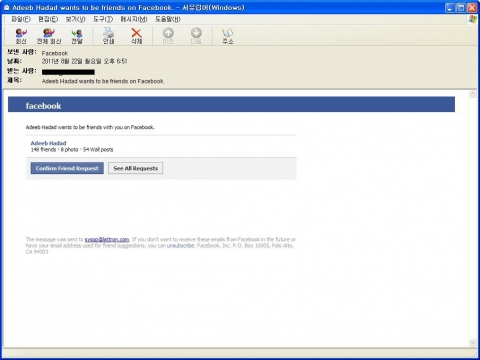The image size is (480, 360).
Task: Open the address book (주소) icon
Action: tap(228, 36)
